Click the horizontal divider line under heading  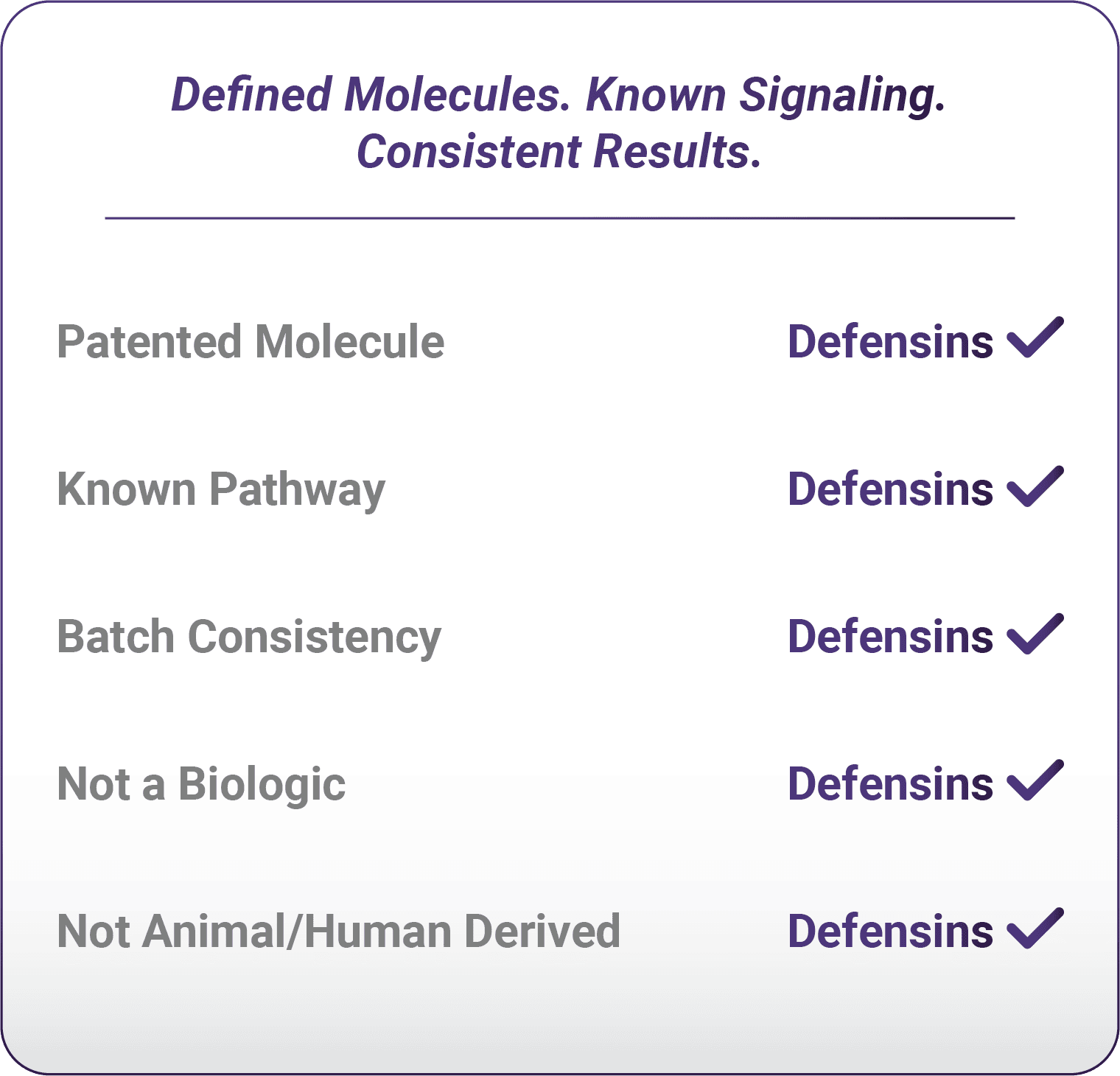click(x=560, y=218)
